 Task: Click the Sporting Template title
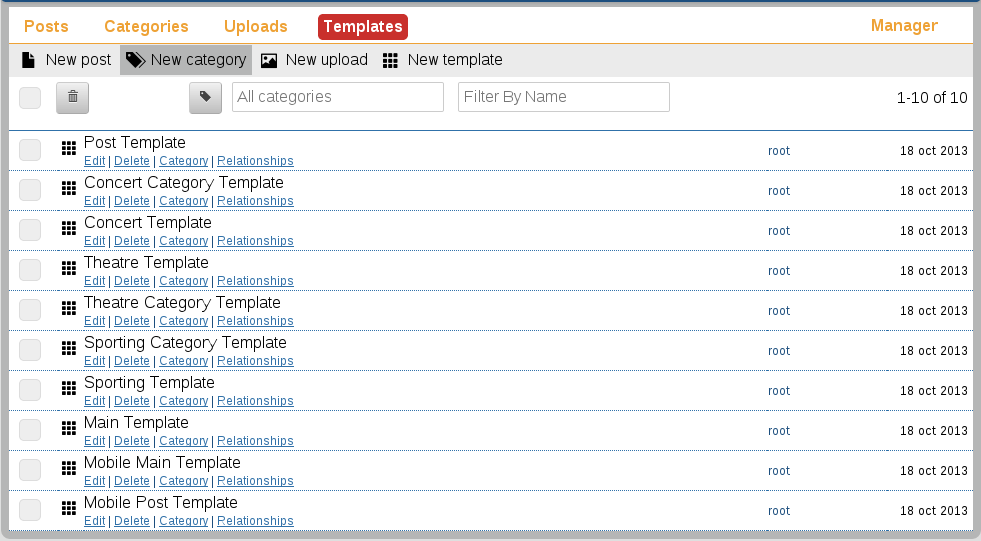(x=149, y=382)
